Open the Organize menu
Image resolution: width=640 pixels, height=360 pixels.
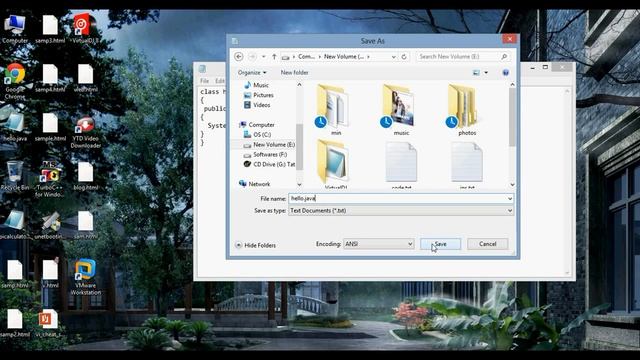[252, 73]
